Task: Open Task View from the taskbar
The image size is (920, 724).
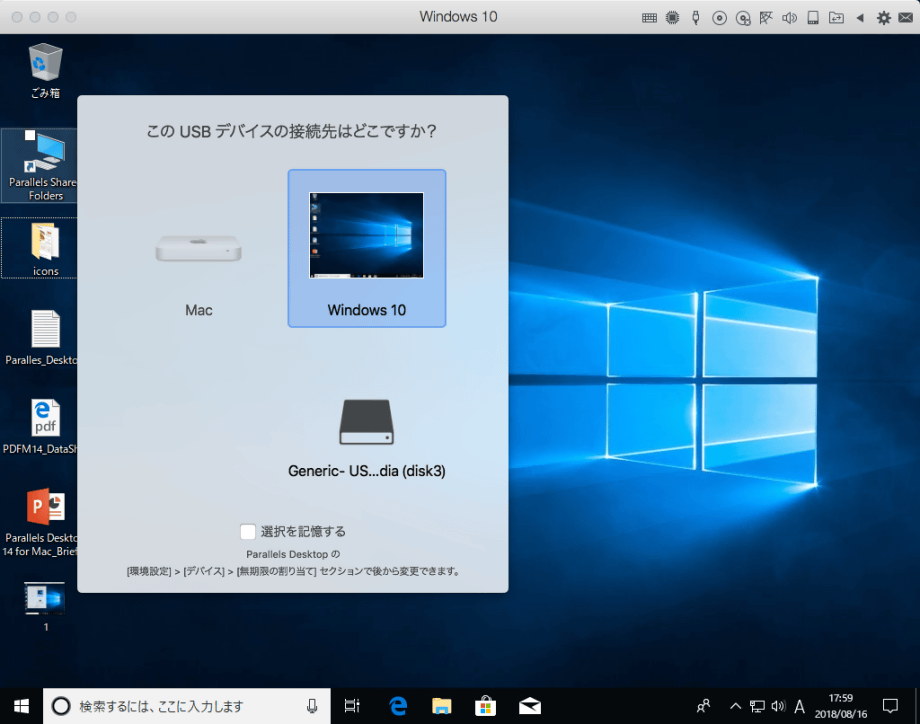Action: click(x=352, y=706)
